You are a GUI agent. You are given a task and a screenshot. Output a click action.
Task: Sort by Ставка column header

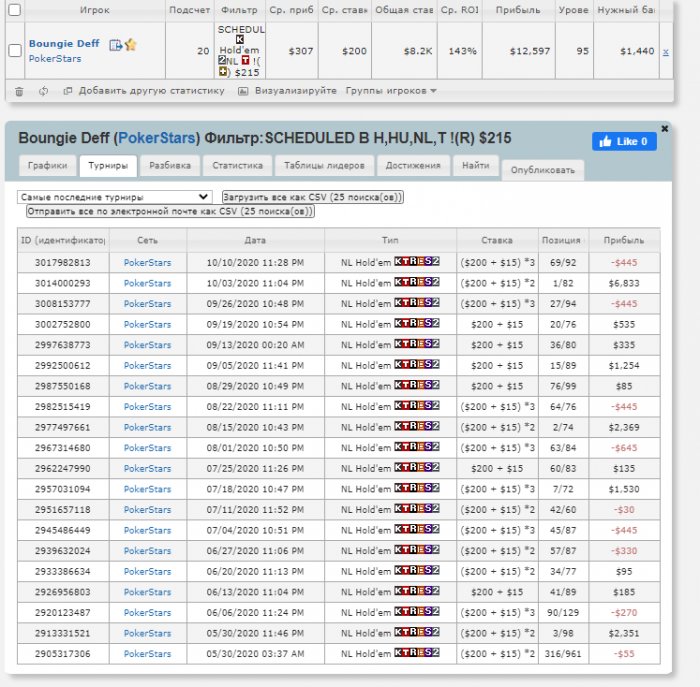(497, 240)
